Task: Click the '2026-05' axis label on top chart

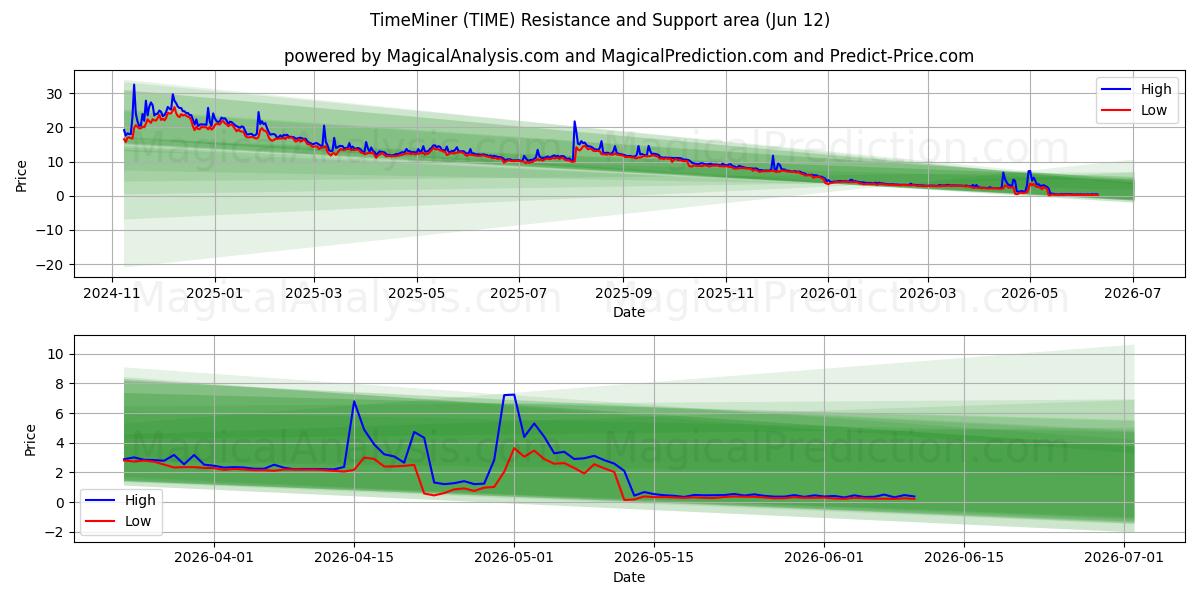Action: [1030, 294]
